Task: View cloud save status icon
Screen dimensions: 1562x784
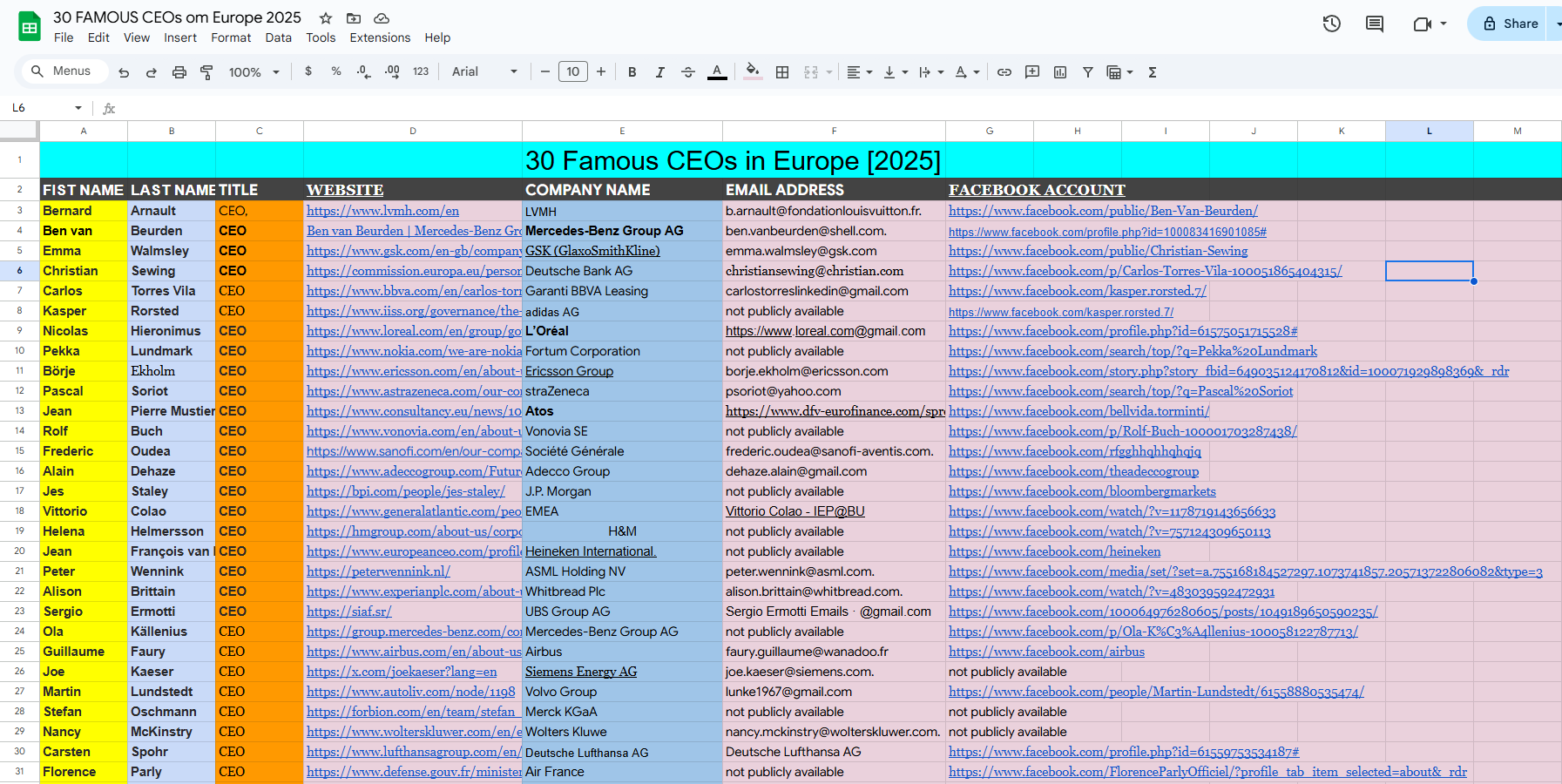Action: [382, 18]
